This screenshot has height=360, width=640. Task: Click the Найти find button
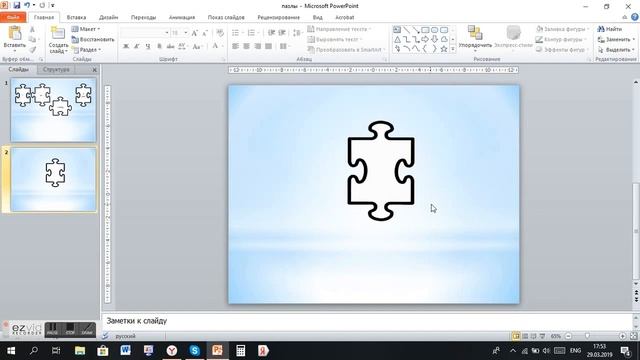coord(610,29)
